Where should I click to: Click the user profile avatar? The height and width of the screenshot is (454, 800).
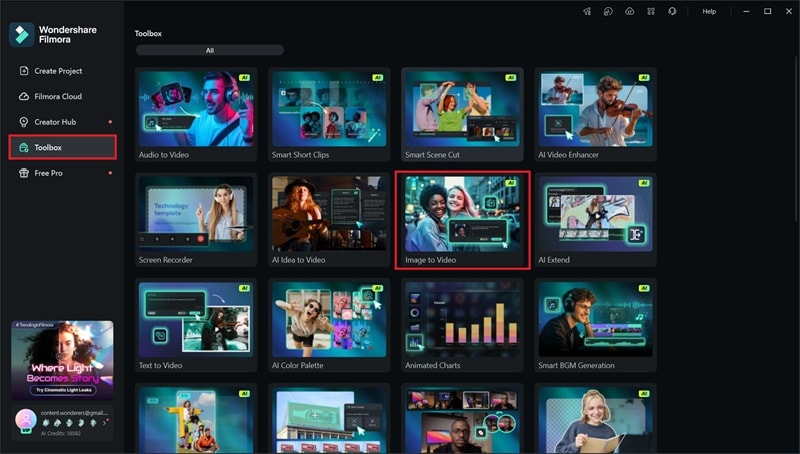[25, 419]
